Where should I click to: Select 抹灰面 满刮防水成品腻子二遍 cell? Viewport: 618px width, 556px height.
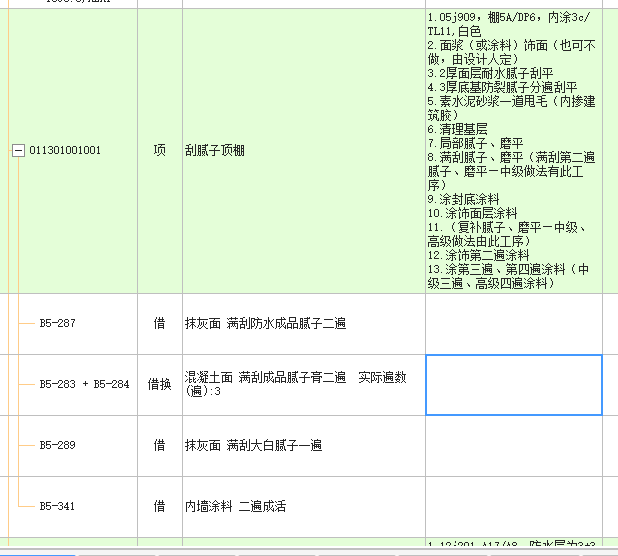(304, 324)
